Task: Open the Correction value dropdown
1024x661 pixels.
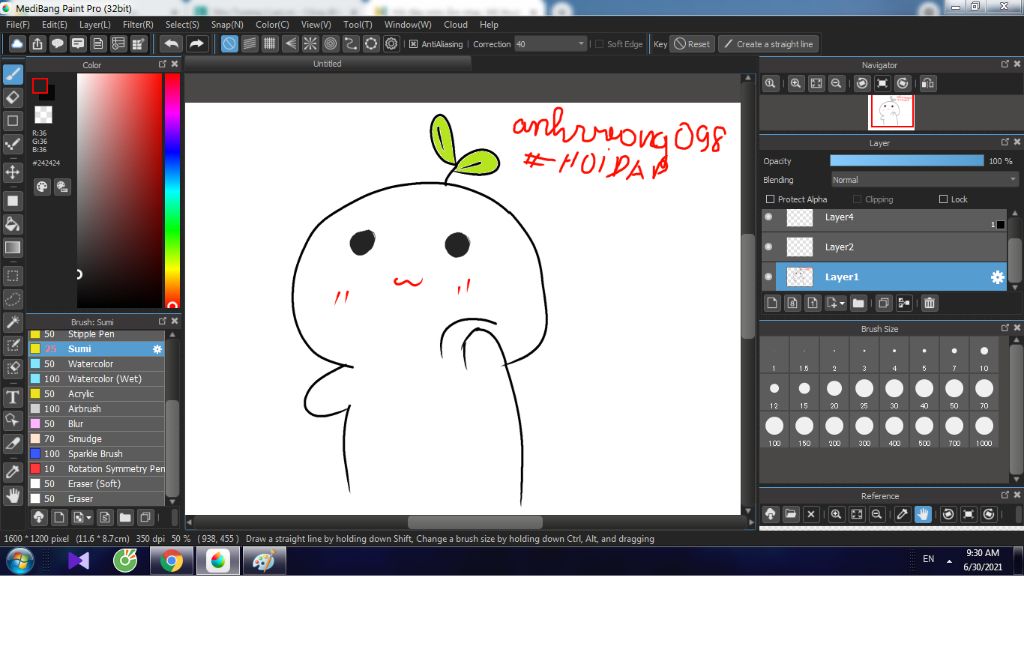Action: pyautogui.click(x=581, y=44)
